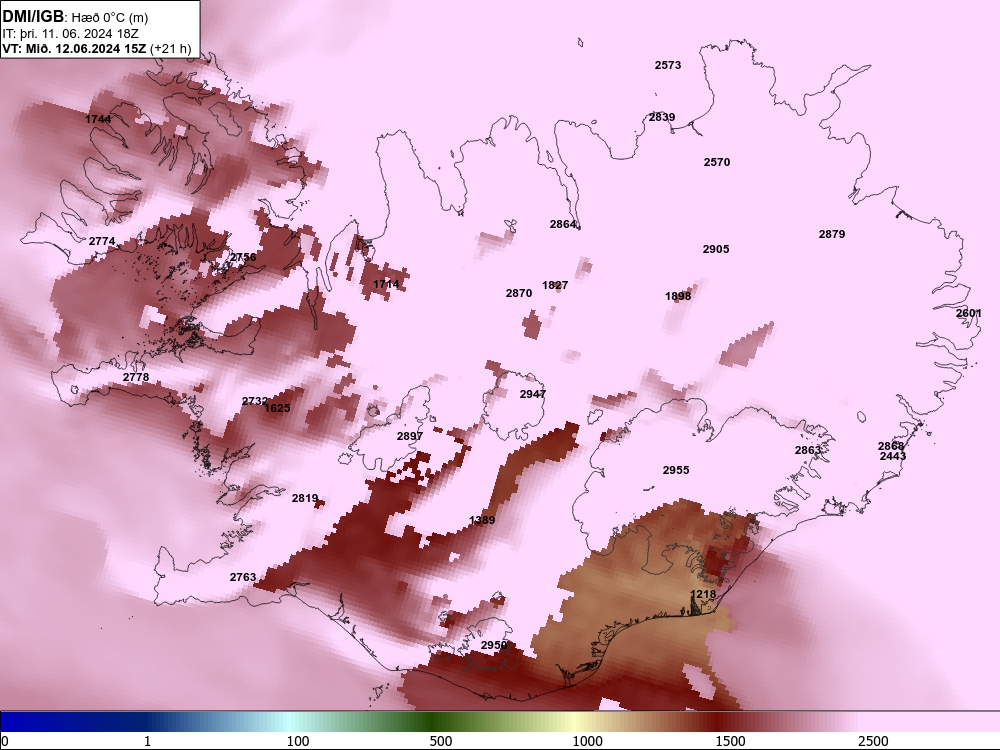
Task: Click the map value 2774
Action: tap(102, 241)
